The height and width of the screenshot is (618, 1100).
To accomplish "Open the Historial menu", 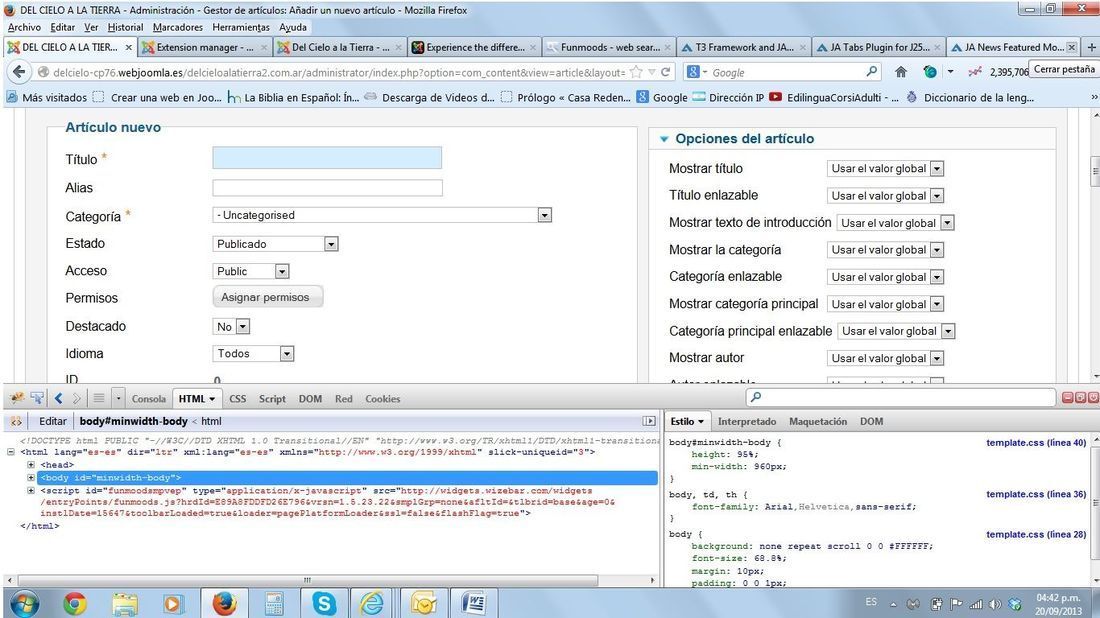I will (126, 27).
